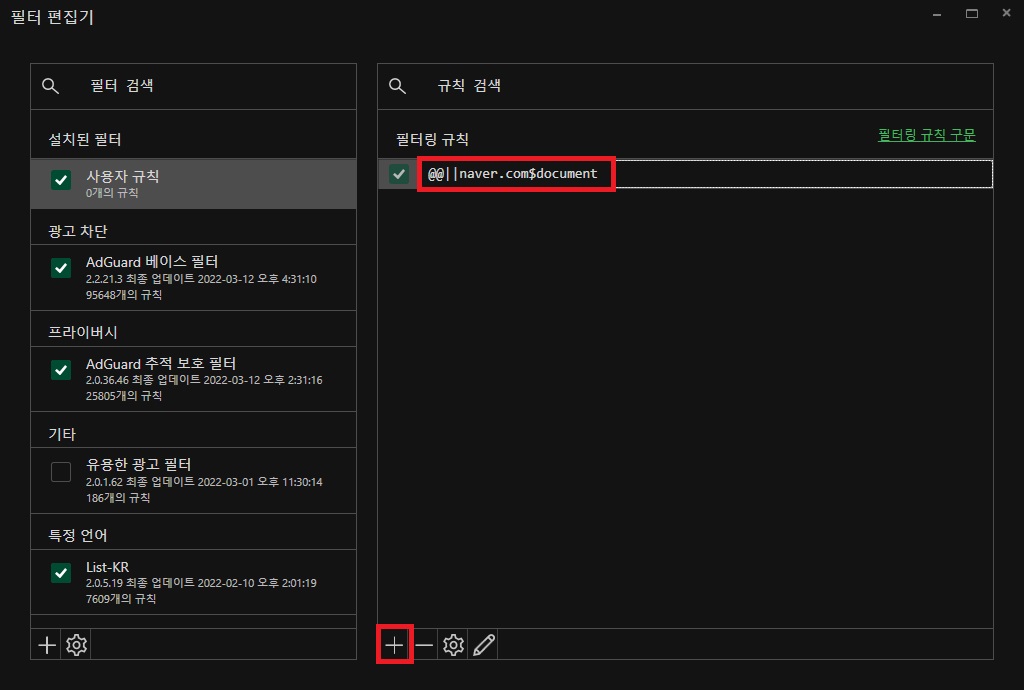
Task: Uncheck the AdGuard 베이스 필터 checkbox
Action: click(x=60, y=268)
